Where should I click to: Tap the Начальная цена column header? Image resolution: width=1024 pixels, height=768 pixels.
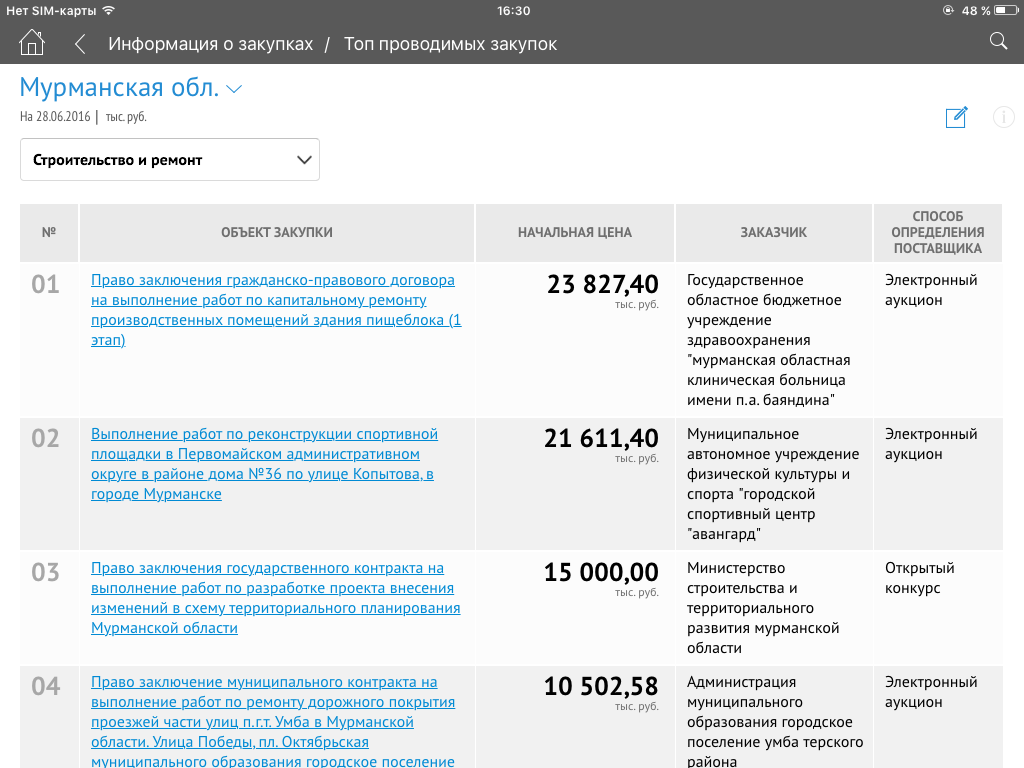click(574, 233)
